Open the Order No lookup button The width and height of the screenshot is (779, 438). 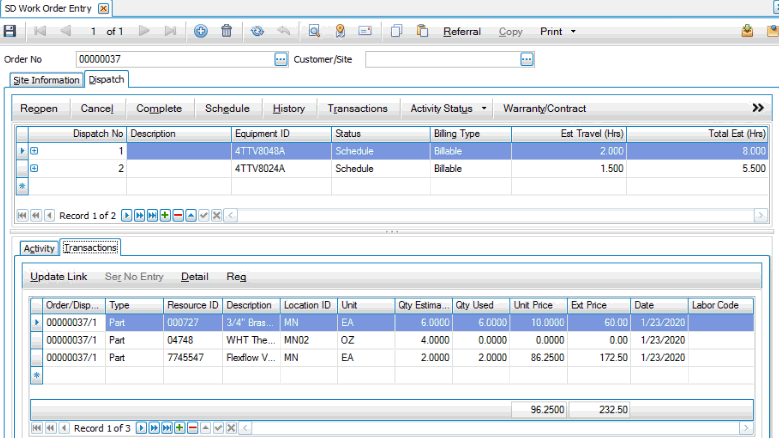(x=280, y=59)
